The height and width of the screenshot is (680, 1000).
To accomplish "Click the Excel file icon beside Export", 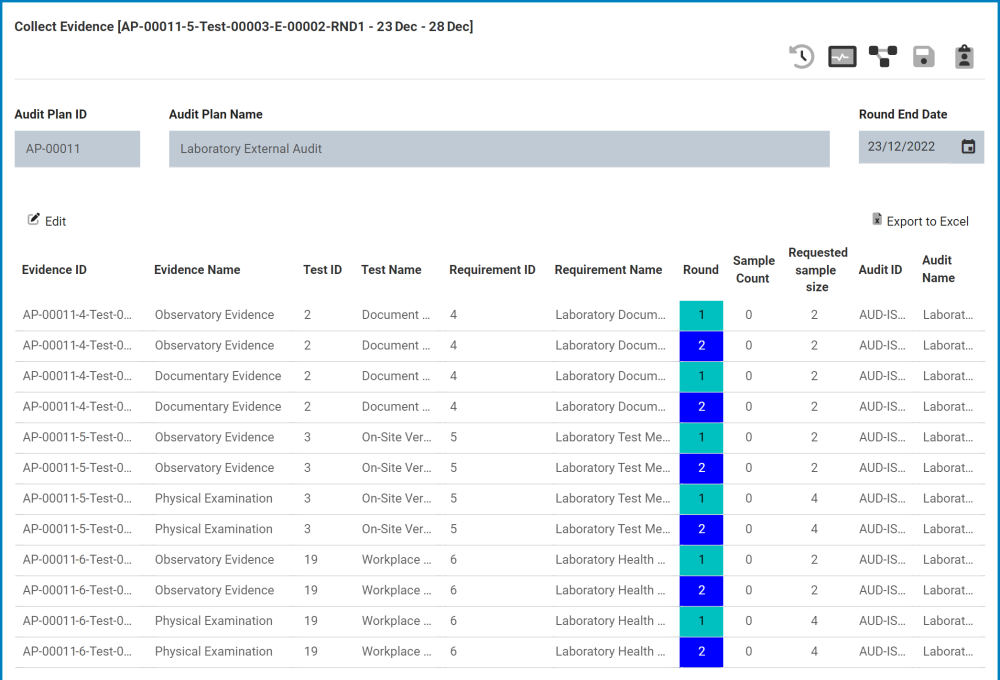I will click(877, 220).
